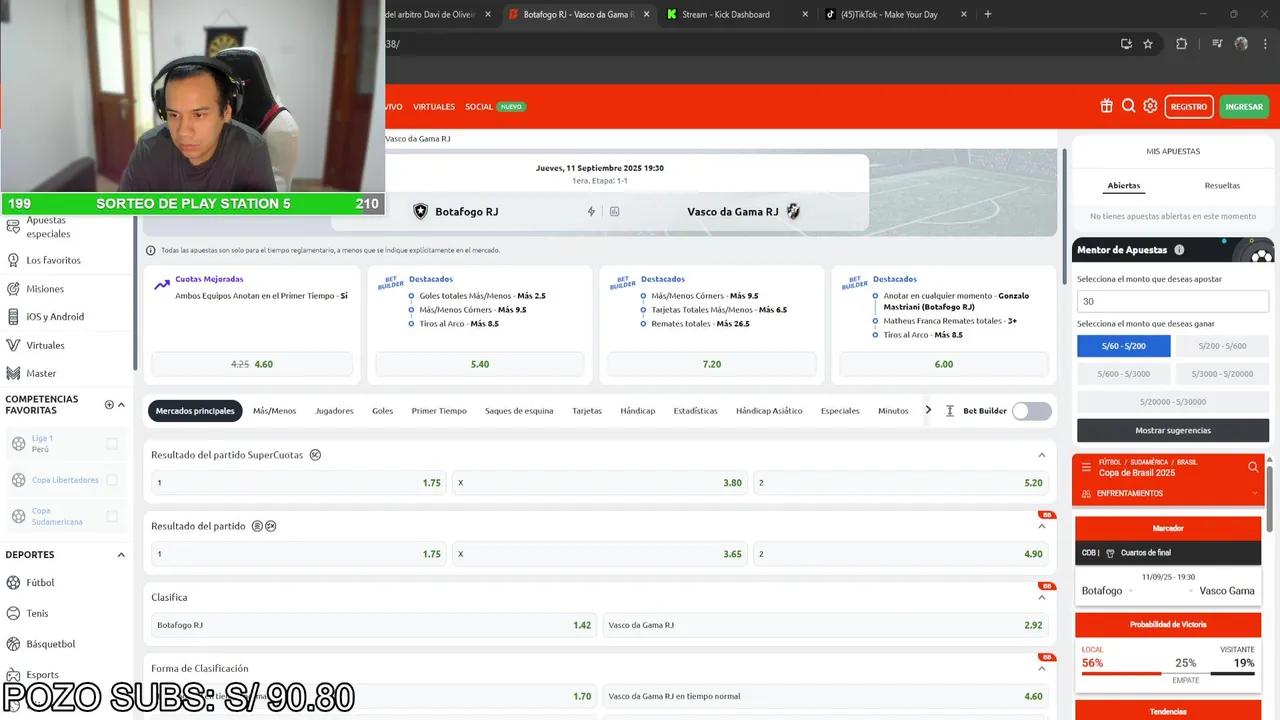
Task: Open the site search magnifier
Action: pos(1128,106)
